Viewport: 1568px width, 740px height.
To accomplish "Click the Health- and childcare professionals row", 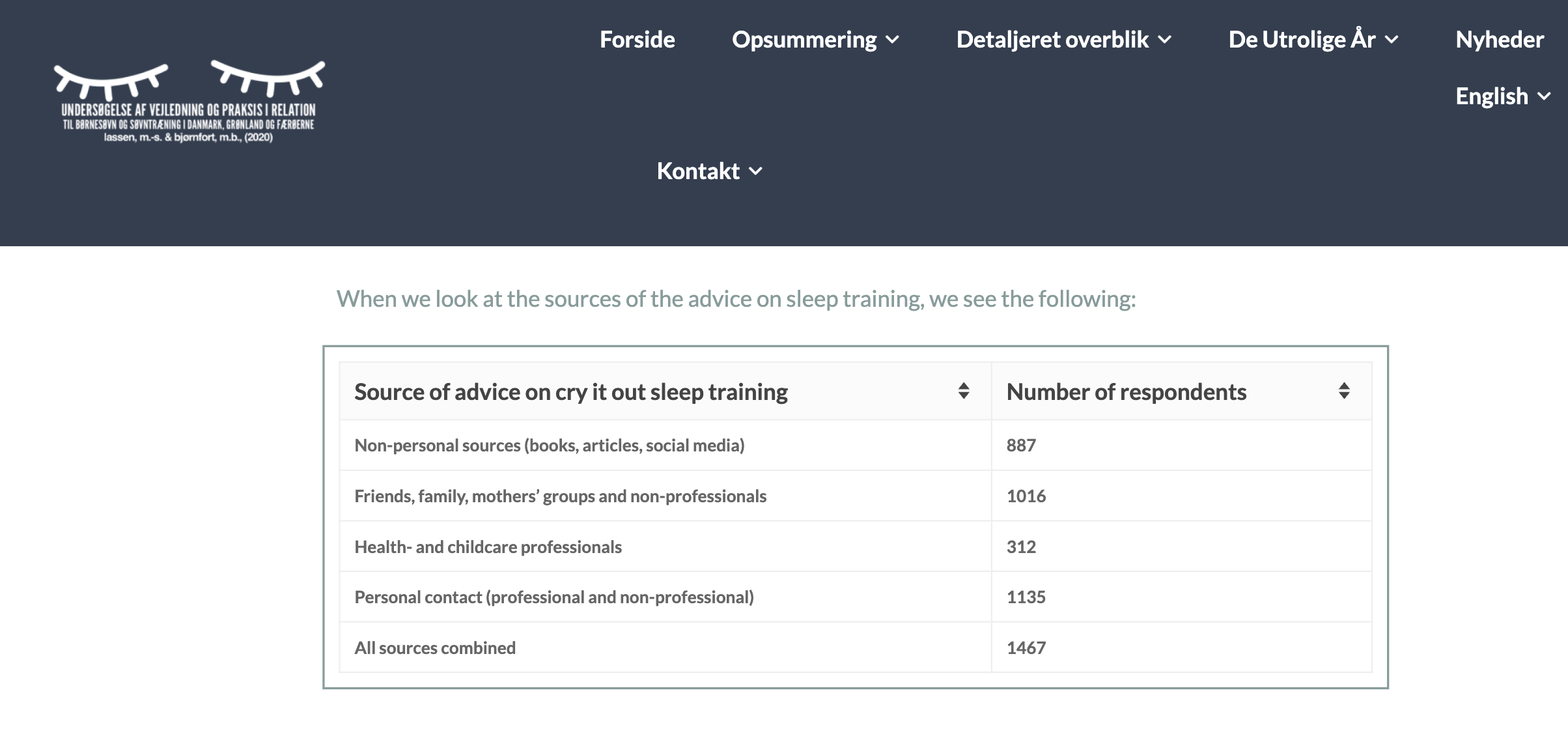I will tap(856, 547).
